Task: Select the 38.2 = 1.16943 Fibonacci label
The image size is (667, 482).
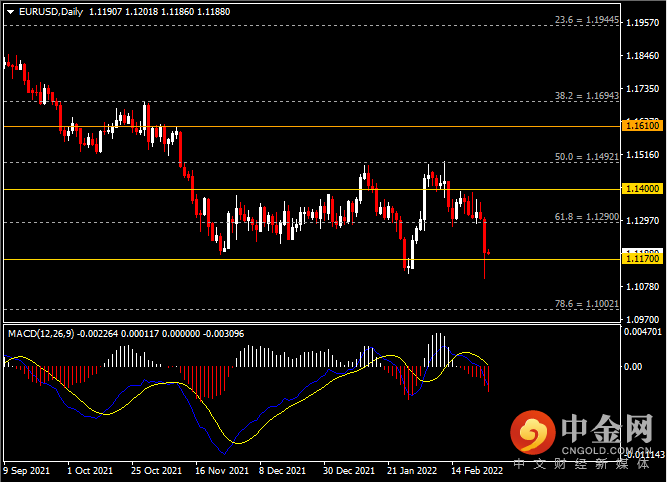Action: point(587,96)
